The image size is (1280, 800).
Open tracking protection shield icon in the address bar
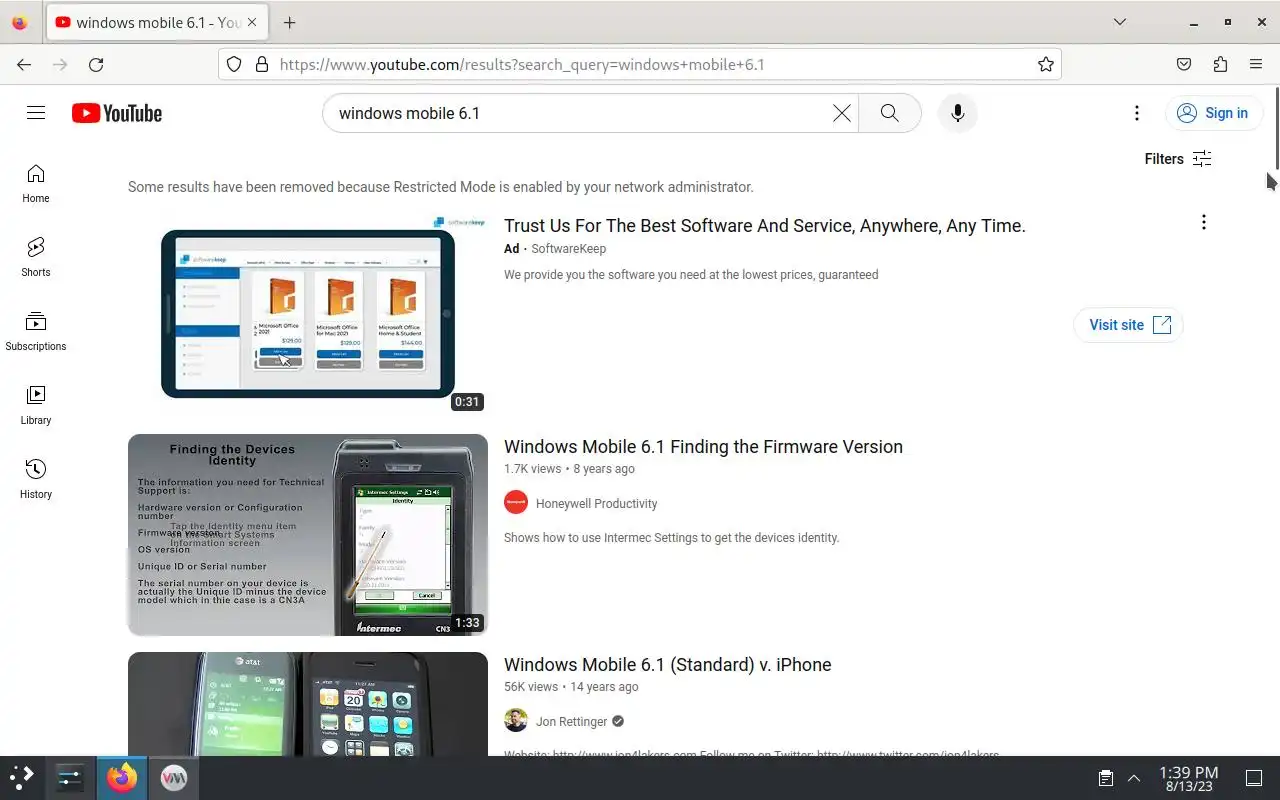[234, 65]
